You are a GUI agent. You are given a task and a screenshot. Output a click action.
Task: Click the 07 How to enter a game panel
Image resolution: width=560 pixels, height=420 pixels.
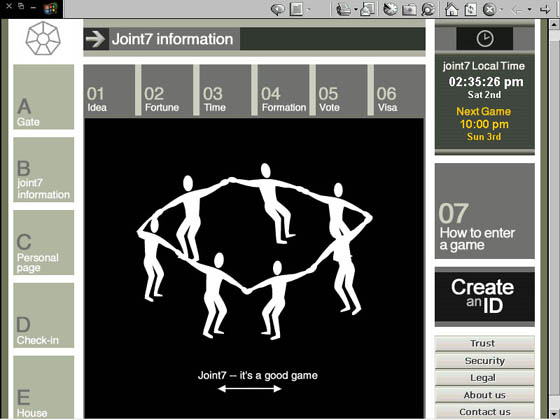coord(485,211)
